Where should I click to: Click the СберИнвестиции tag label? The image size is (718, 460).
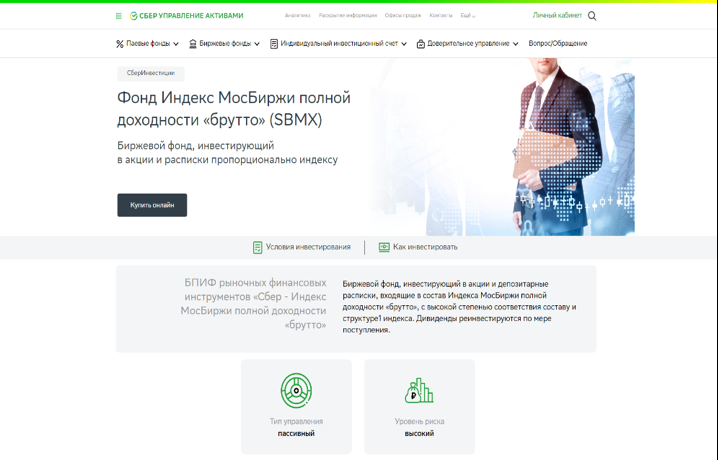point(151,73)
